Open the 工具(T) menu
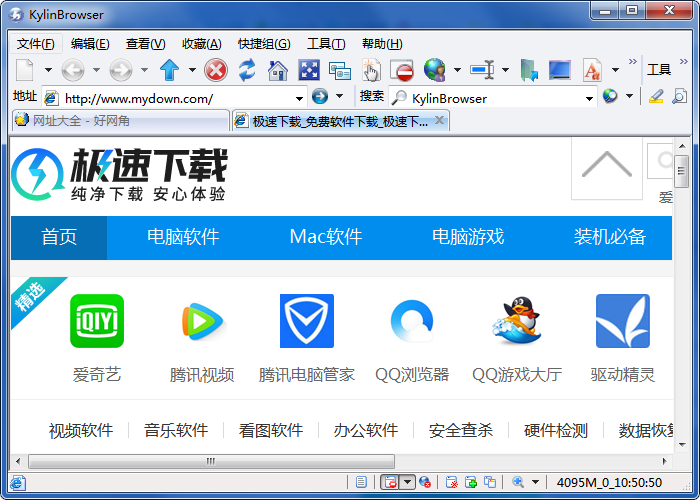This screenshot has width=700, height=500. pyautogui.click(x=325, y=43)
